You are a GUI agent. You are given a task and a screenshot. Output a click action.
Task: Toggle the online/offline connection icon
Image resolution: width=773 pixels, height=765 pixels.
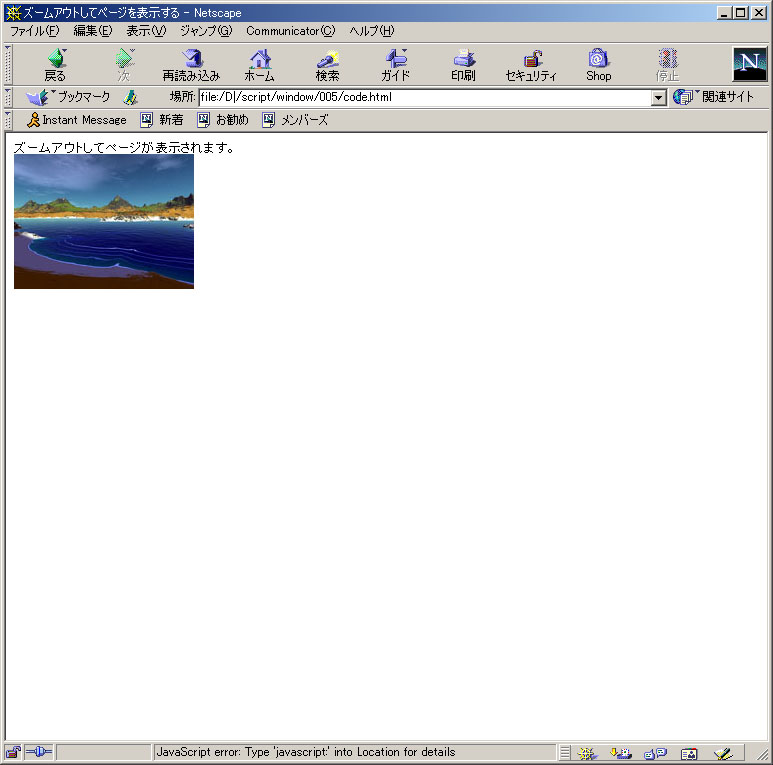(38, 752)
